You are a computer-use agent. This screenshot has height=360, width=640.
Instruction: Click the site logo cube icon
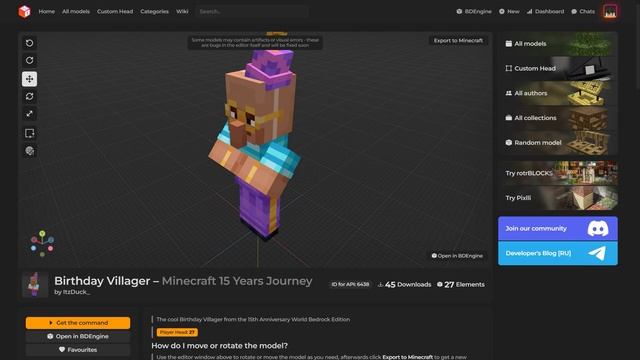click(x=24, y=11)
